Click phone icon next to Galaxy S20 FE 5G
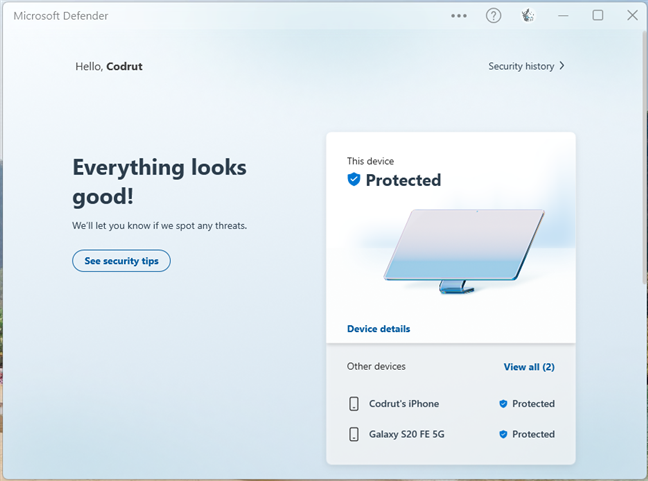Screen dimensions: 648x481 354,434
